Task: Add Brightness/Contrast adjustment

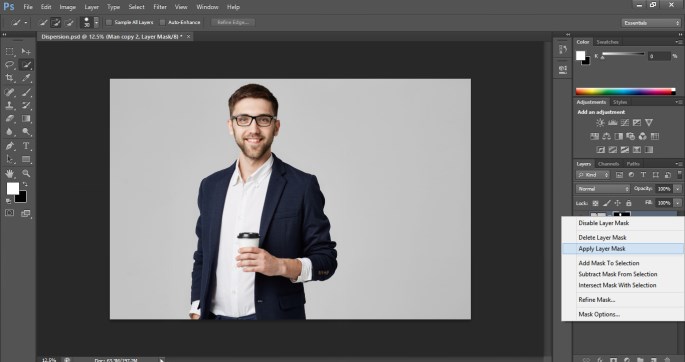Action: click(x=600, y=123)
